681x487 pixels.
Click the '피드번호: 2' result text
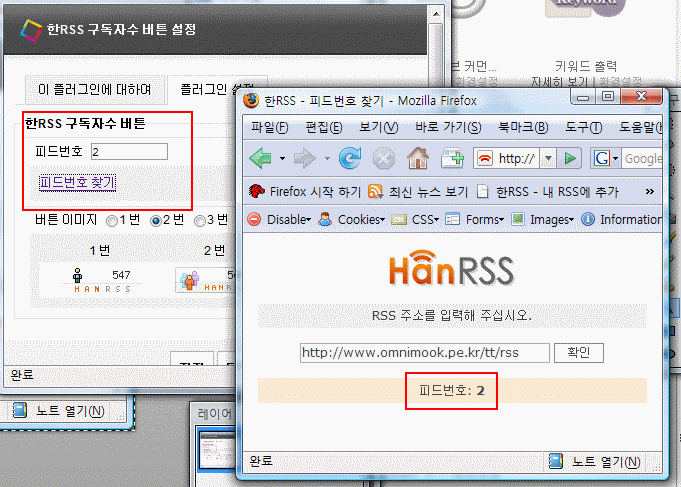pyautogui.click(x=452, y=391)
